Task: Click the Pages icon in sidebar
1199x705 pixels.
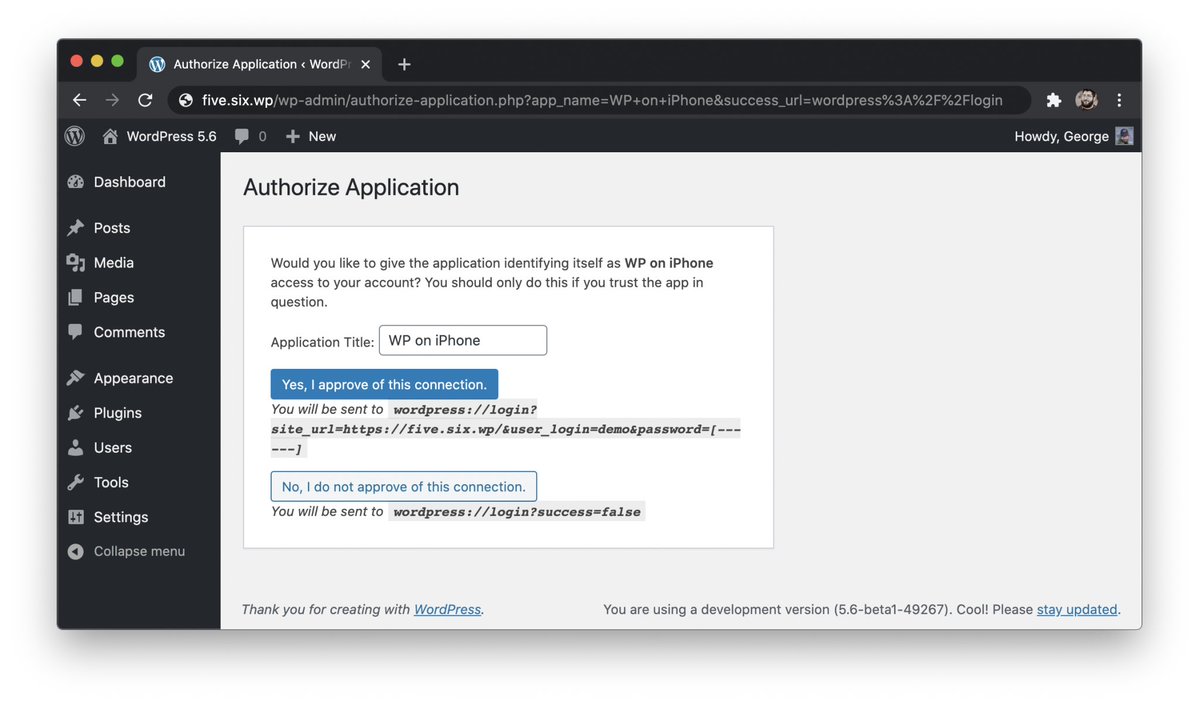Action: [75, 297]
